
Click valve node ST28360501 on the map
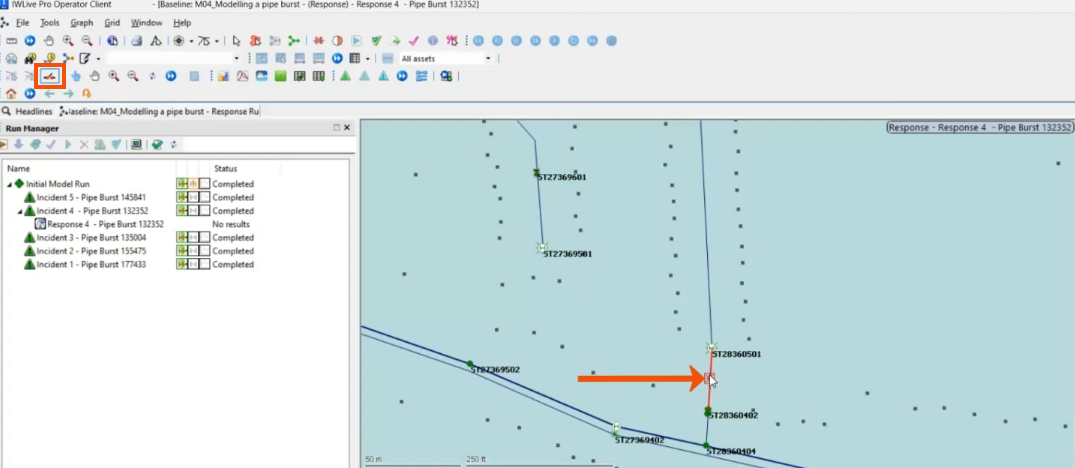(x=712, y=347)
